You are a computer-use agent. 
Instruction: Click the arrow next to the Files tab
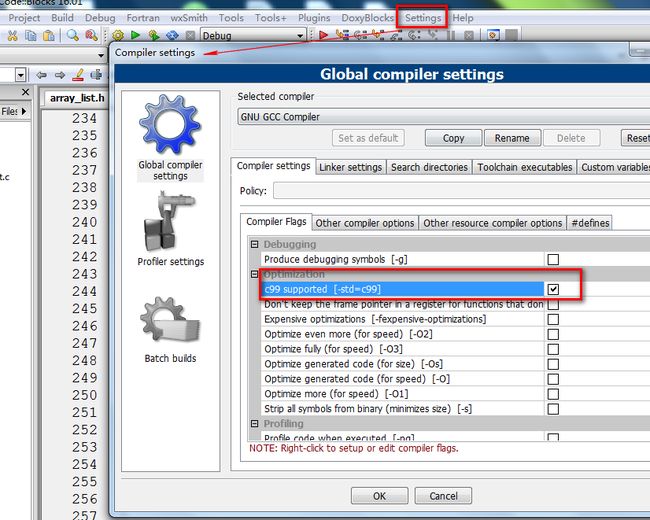(x=24, y=111)
